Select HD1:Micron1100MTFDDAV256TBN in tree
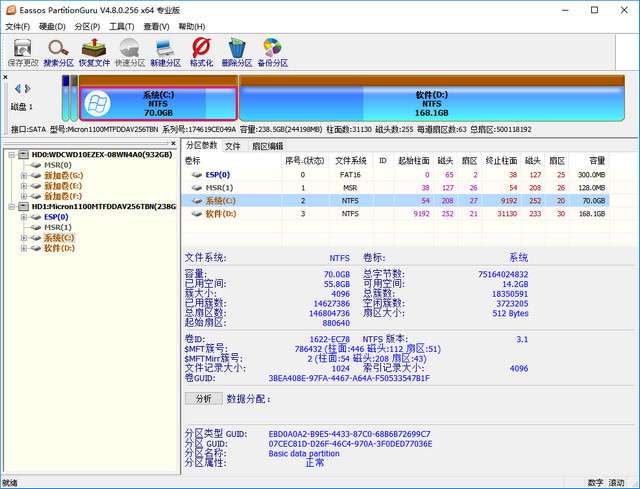 (104, 207)
